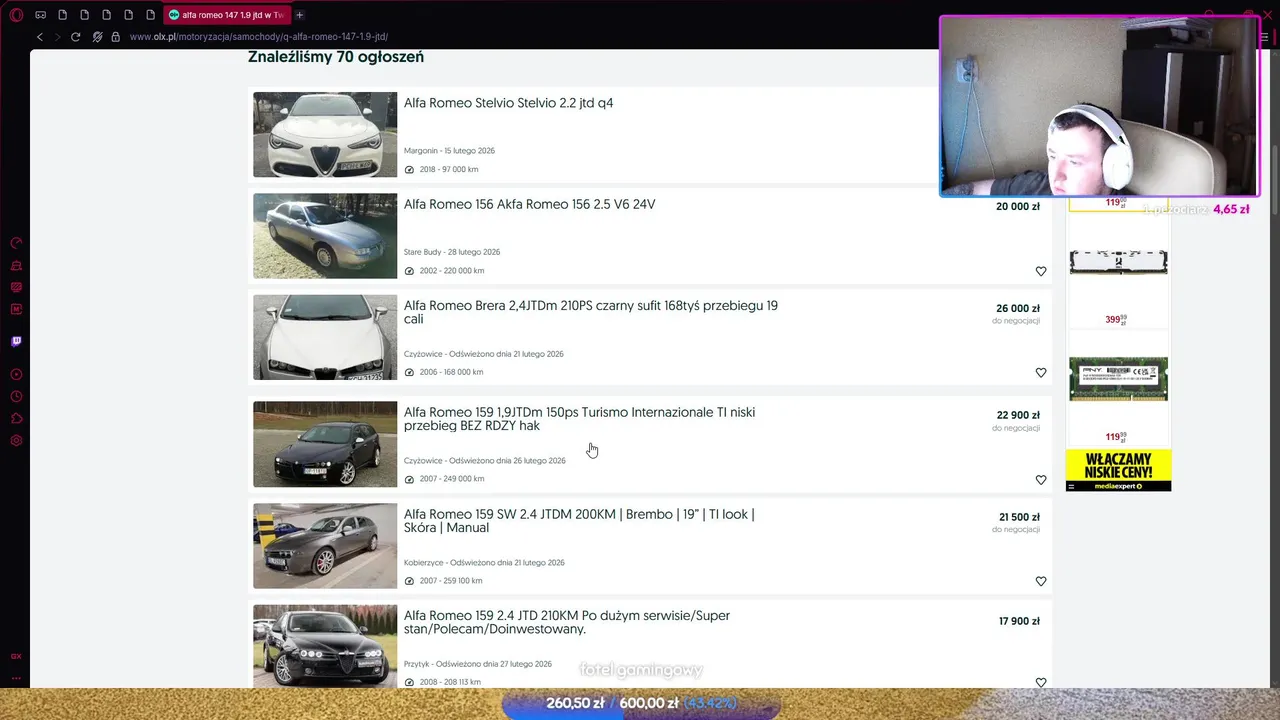Screen dimensions: 1280x720
Task: Click the 159 SW garage photo thumbnail
Action: 325,546
